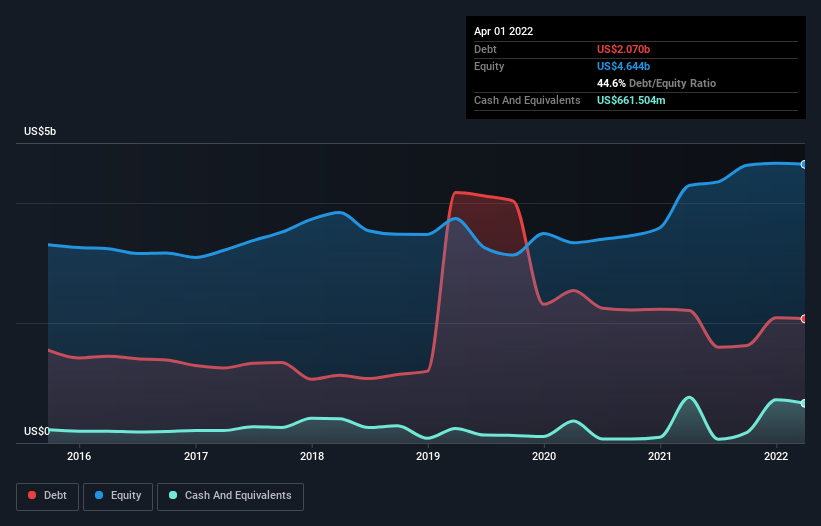Click the 2019 x-axis label
Image resolution: width=821 pixels, height=526 pixels.
[x=428, y=456]
